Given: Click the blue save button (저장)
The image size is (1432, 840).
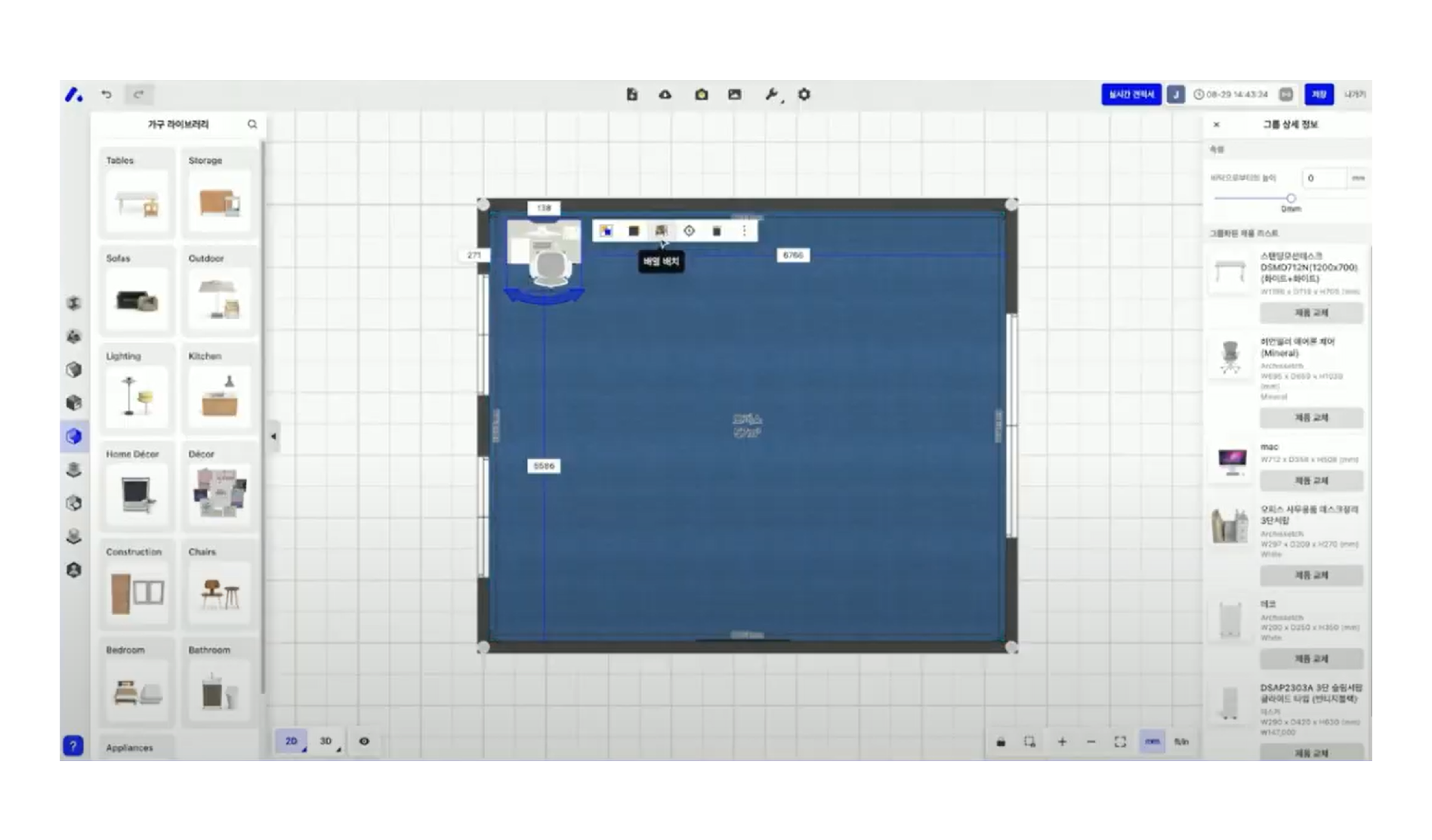Looking at the screenshot, I should [1319, 94].
